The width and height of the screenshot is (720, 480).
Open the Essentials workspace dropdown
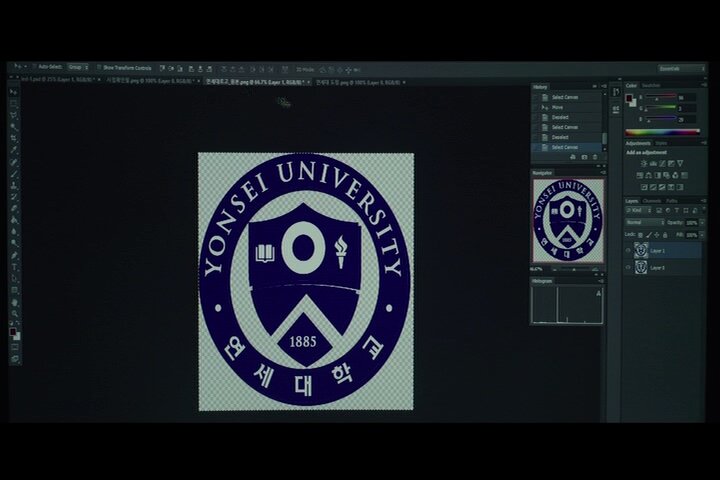click(682, 68)
